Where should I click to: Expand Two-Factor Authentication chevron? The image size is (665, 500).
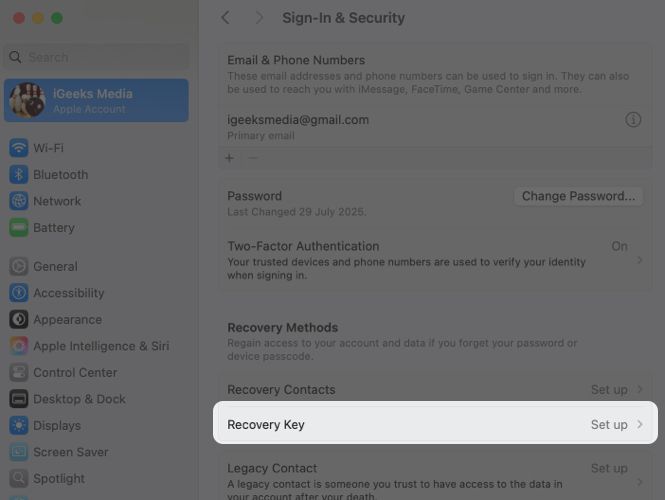tap(640, 260)
